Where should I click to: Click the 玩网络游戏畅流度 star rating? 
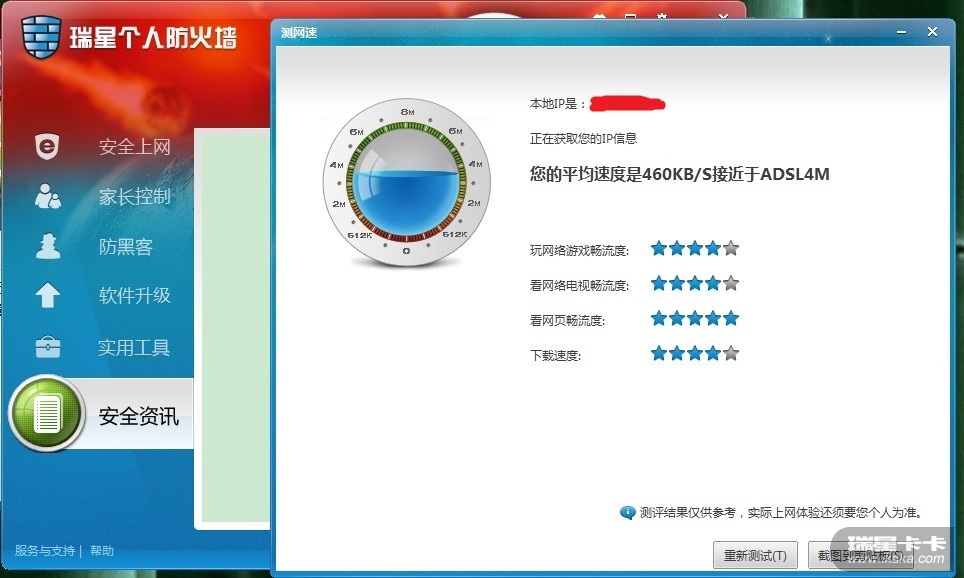pyautogui.click(x=695, y=248)
